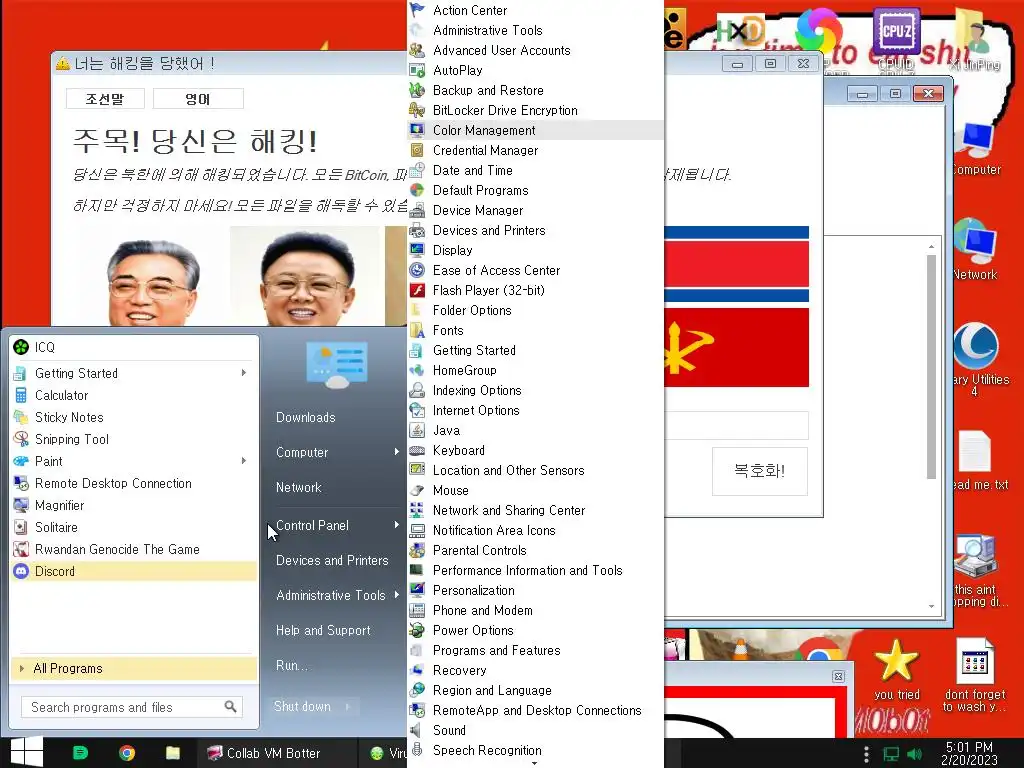Start Solitaire from its card icon
Screen dimensions: 1024x768
pos(21,527)
